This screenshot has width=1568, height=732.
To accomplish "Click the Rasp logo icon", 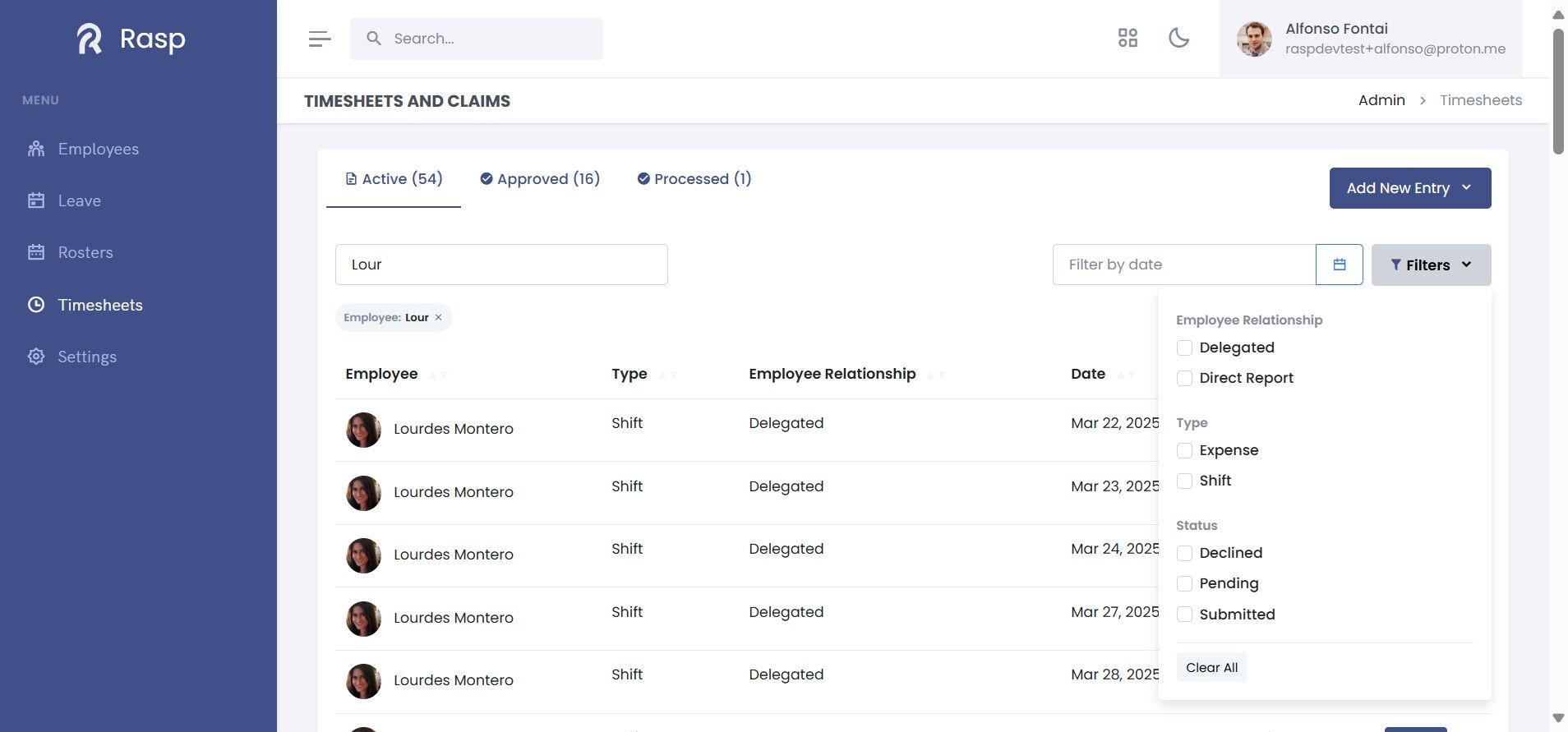I will coord(90,39).
